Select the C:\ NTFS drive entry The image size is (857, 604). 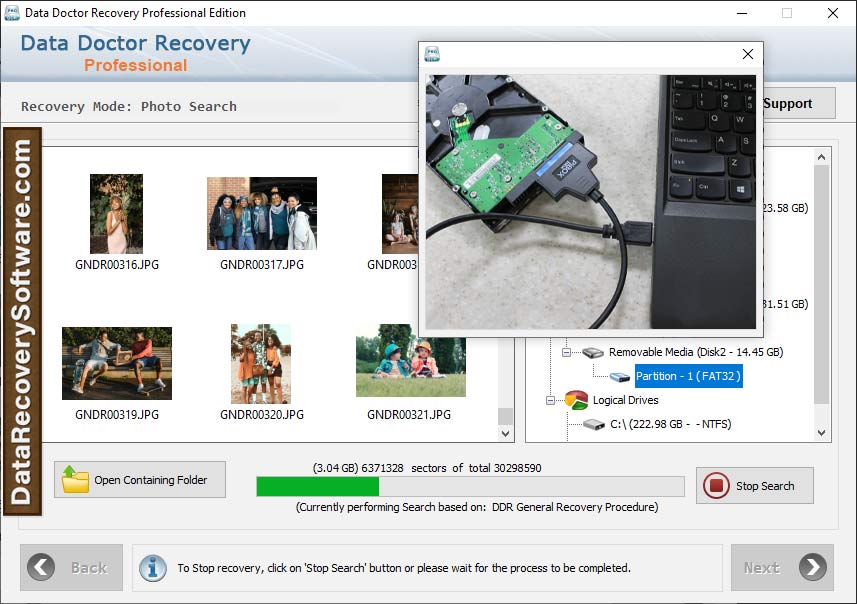coord(670,424)
